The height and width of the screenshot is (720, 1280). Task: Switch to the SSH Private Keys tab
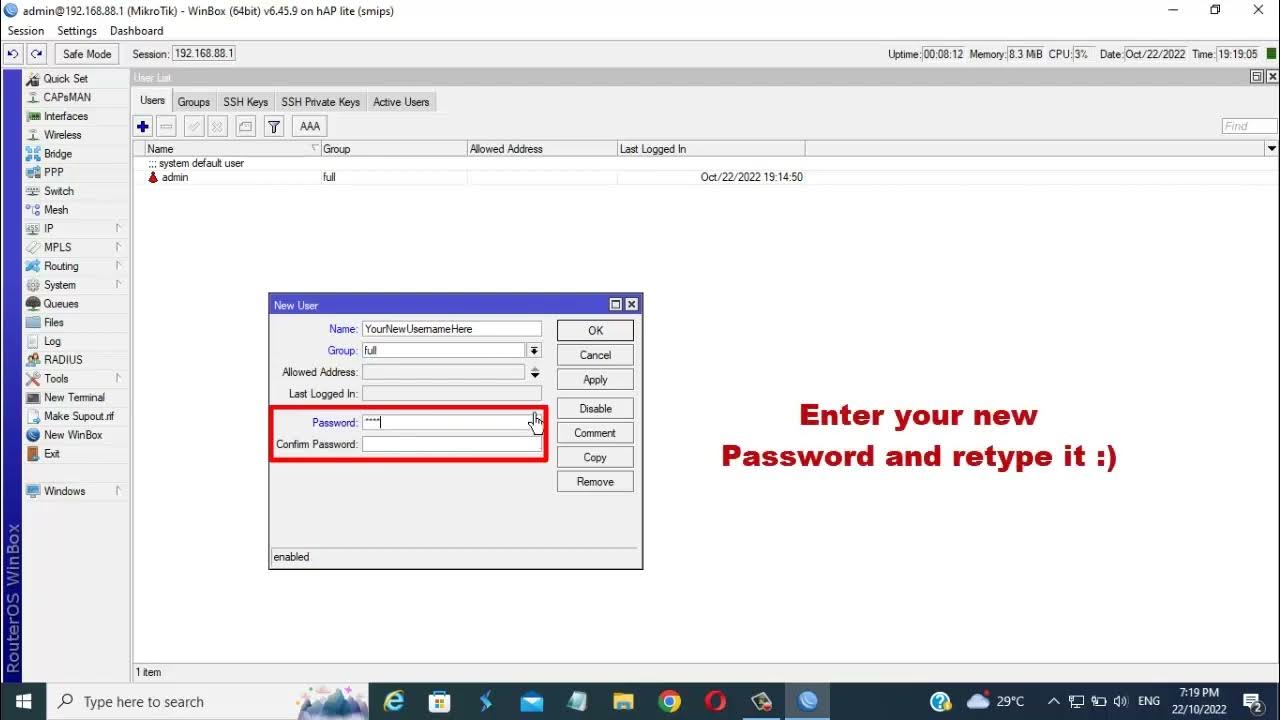(x=320, y=102)
